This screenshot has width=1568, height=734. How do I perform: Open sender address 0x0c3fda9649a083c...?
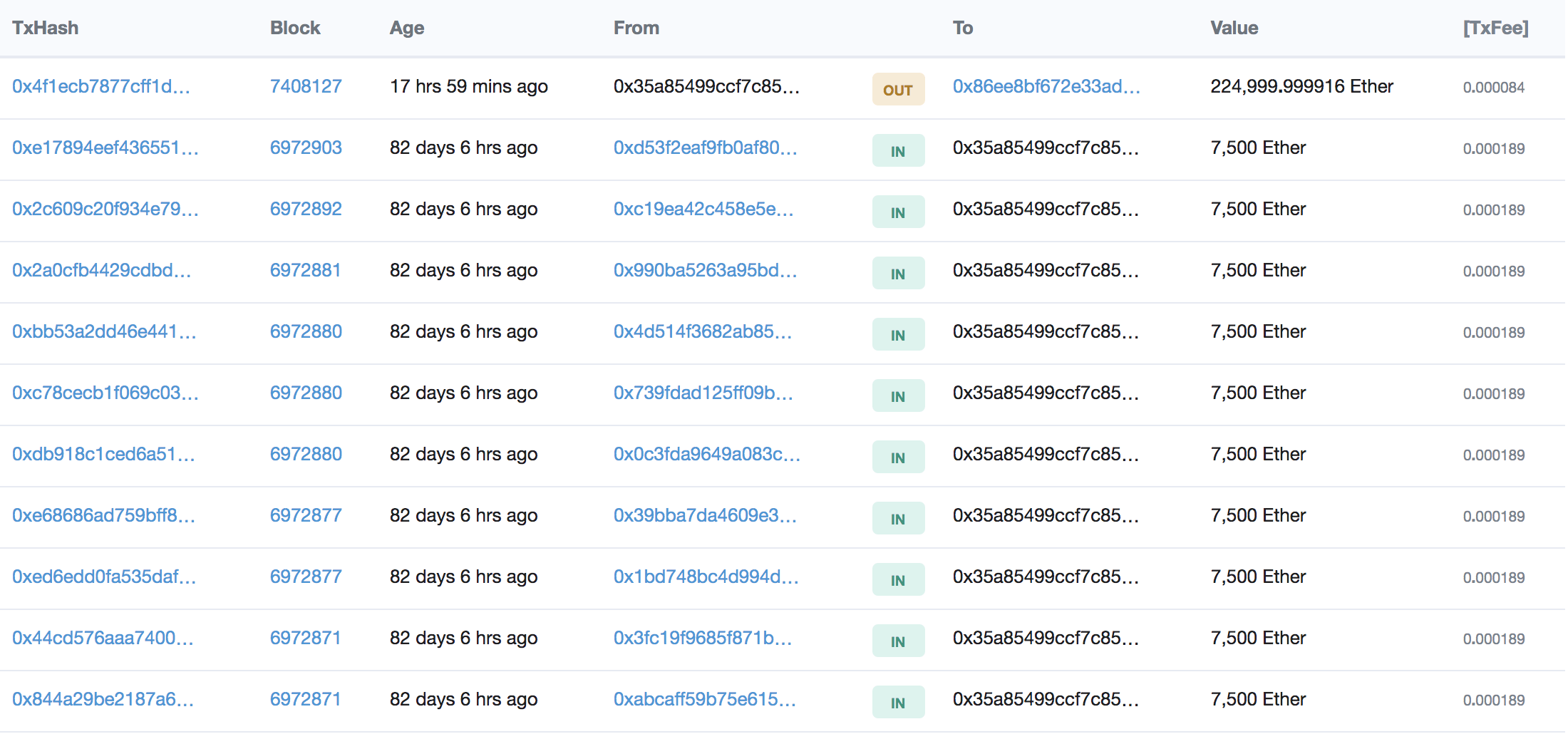click(708, 454)
